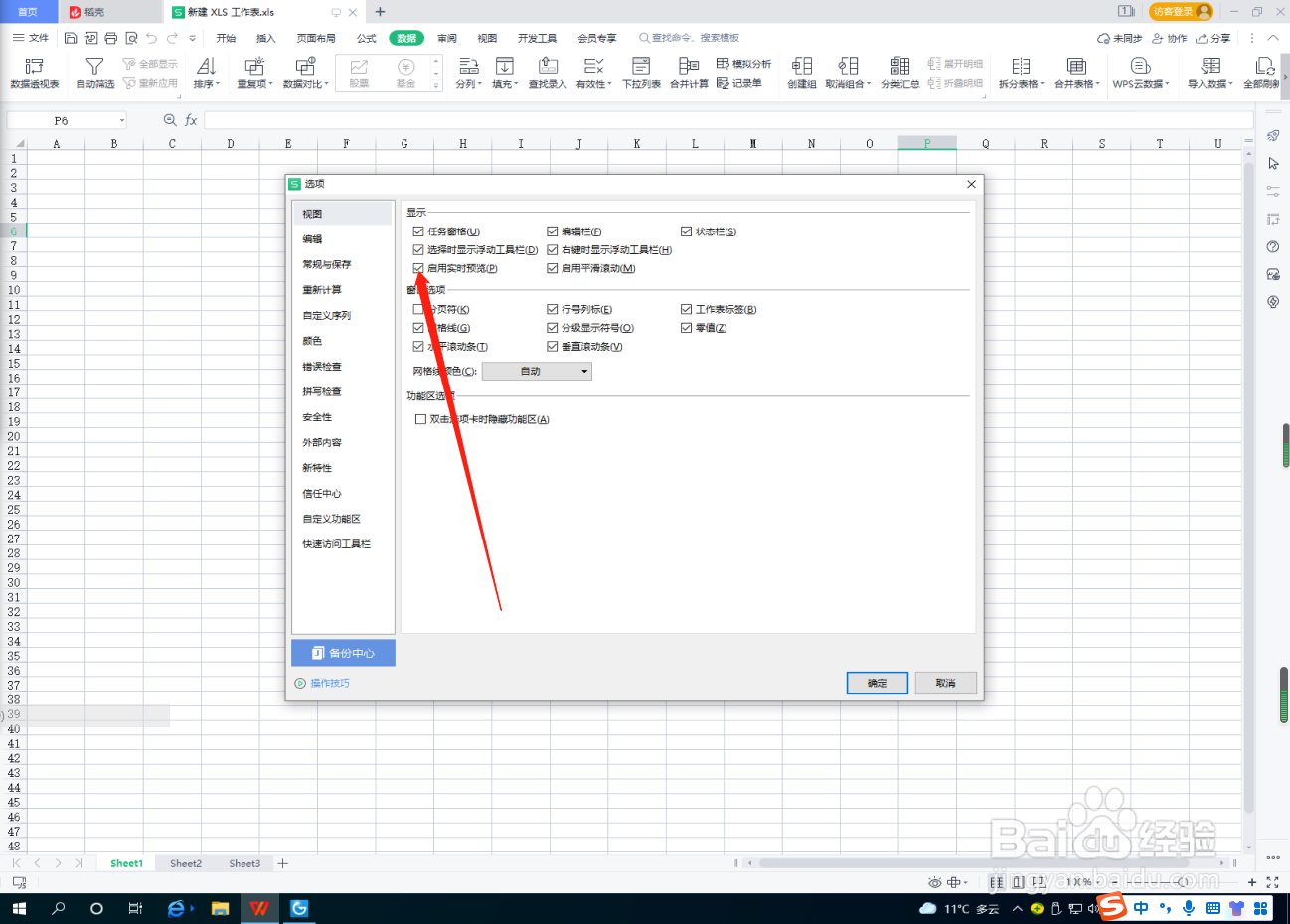Click column header P

tap(927, 143)
